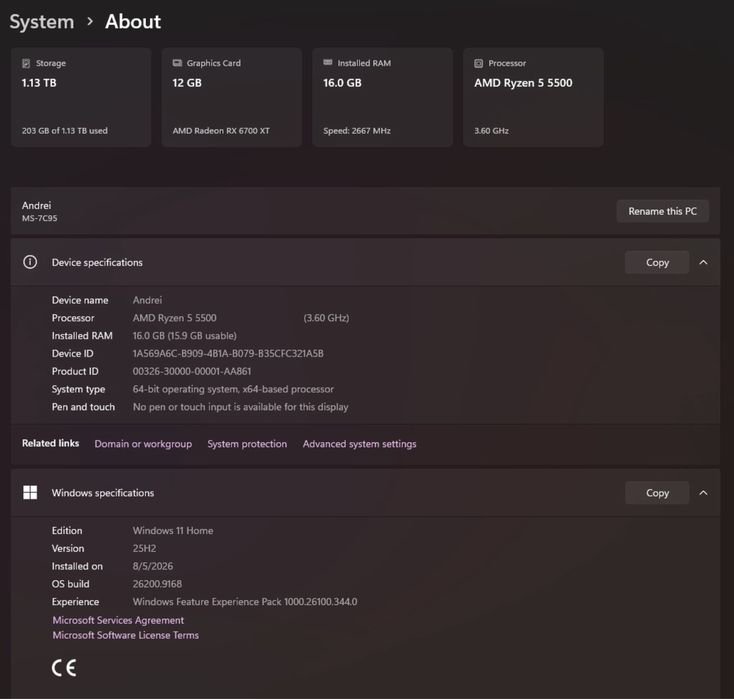Click the Device name value 'Andrei'
The height and width of the screenshot is (699, 734).
tap(147, 300)
